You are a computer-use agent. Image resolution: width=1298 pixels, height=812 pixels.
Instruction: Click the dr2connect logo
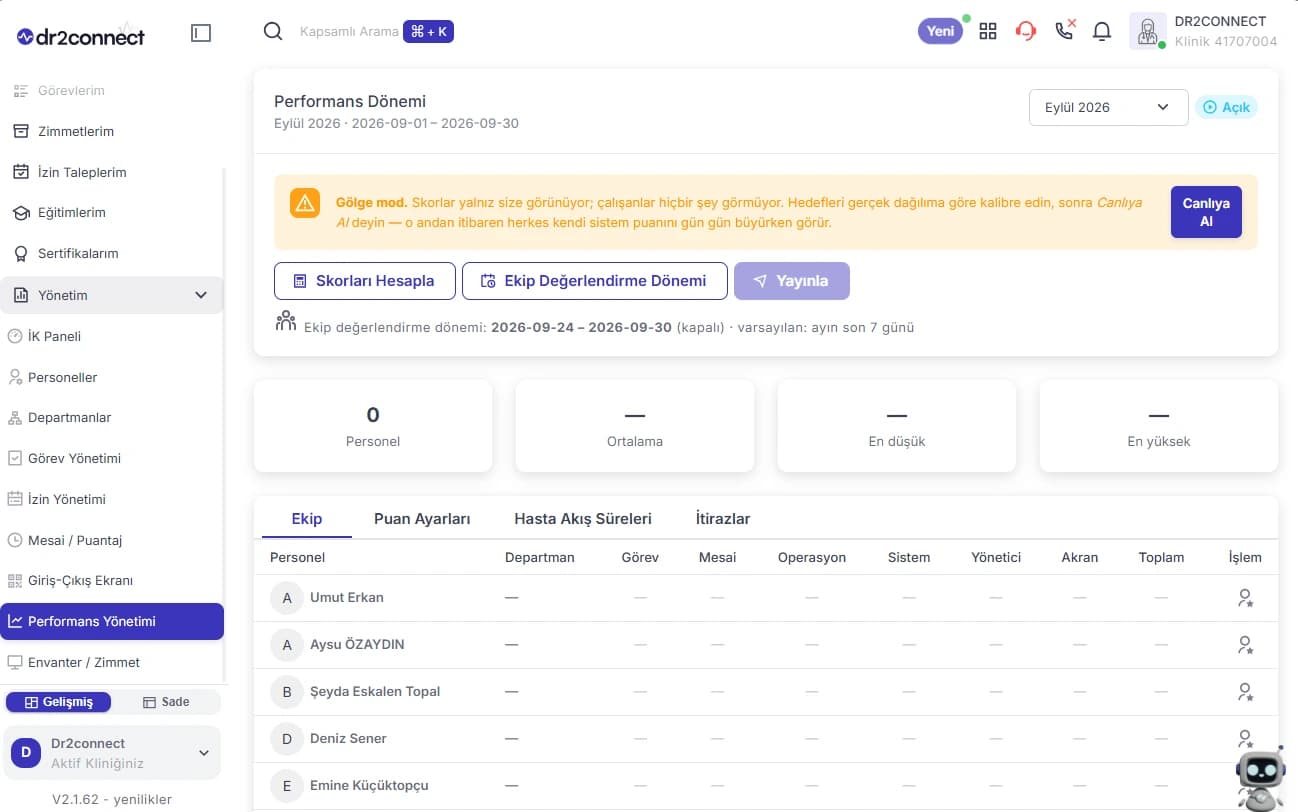pyautogui.click(x=81, y=36)
